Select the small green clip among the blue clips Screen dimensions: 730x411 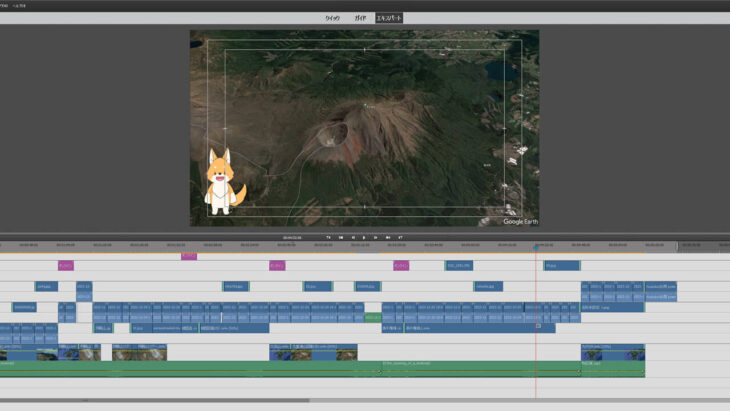tap(373, 318)
